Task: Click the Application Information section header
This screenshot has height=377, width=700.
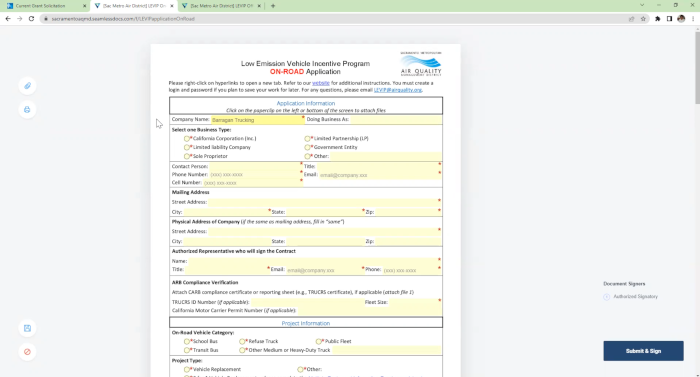Action: [306, 103]
